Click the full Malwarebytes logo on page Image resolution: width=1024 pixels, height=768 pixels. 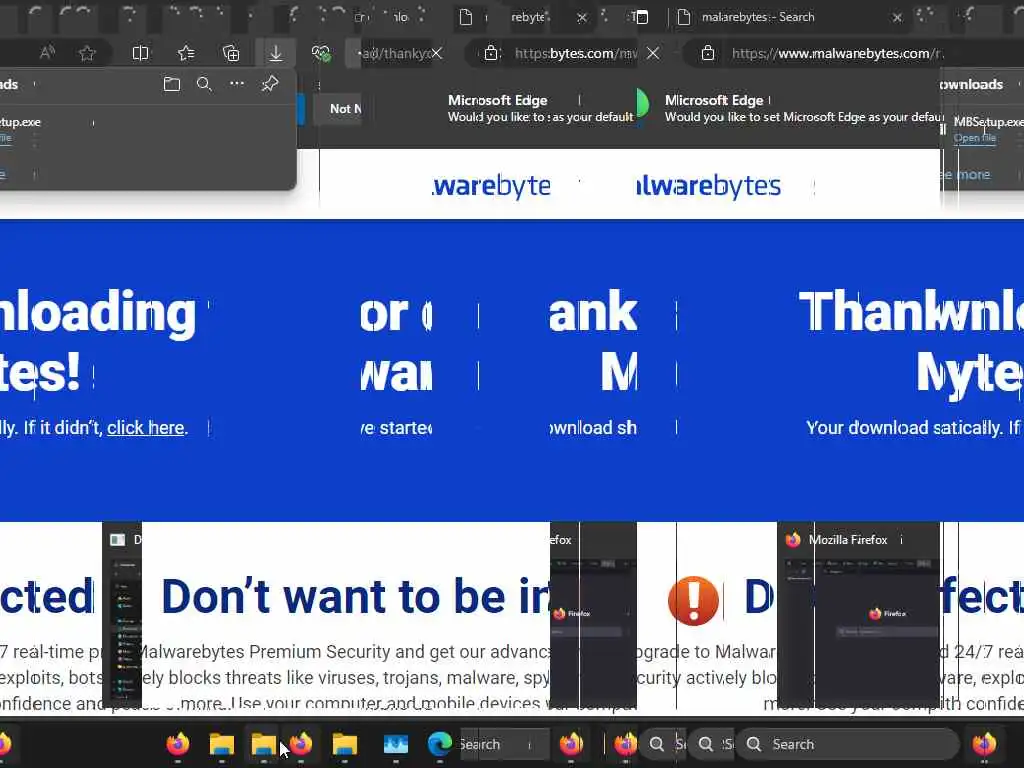pyautogui.click(x=708, y=186)
